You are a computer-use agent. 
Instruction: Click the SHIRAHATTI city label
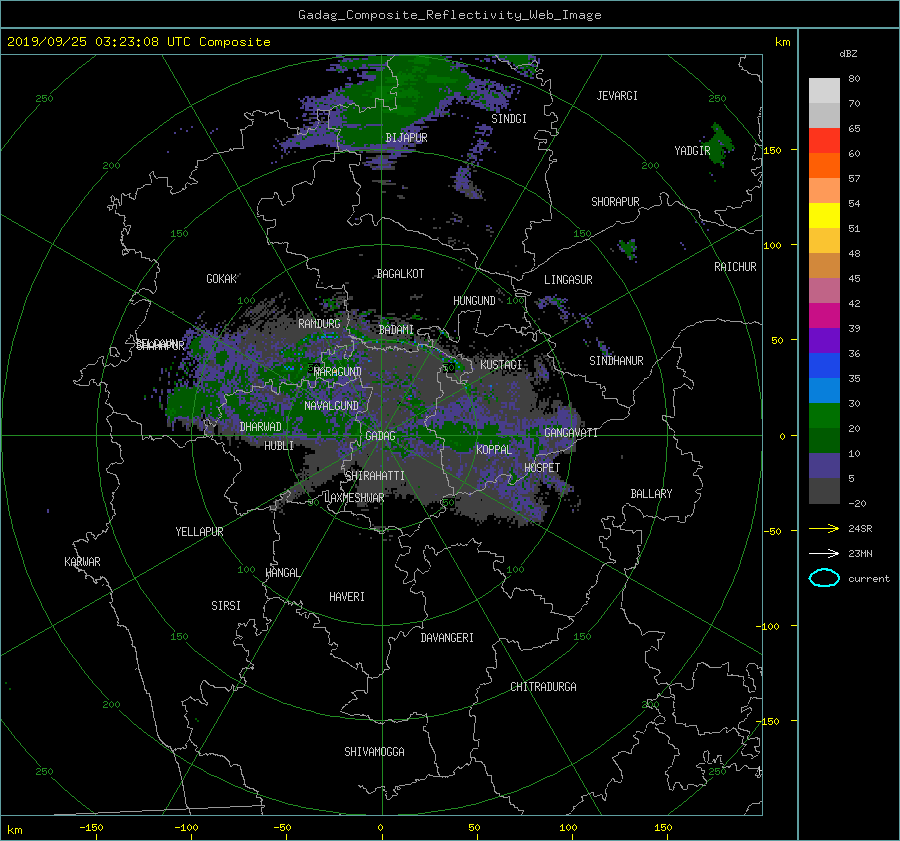pos(375,476)
